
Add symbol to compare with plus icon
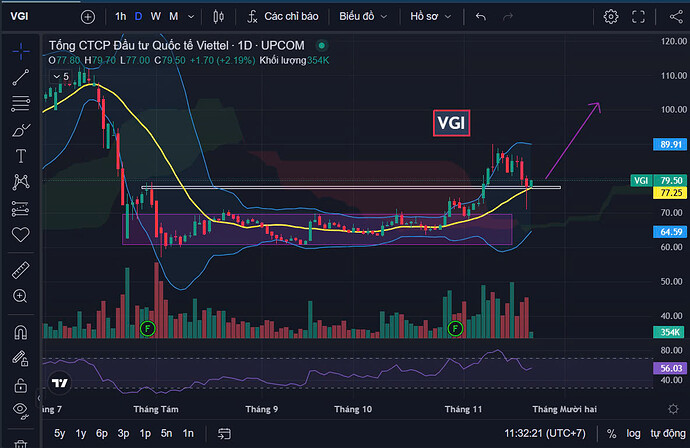point(88,17)
